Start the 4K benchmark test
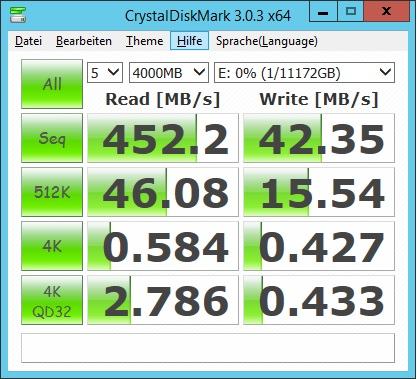Screen dimensions: 417x379 coord(52,246)
